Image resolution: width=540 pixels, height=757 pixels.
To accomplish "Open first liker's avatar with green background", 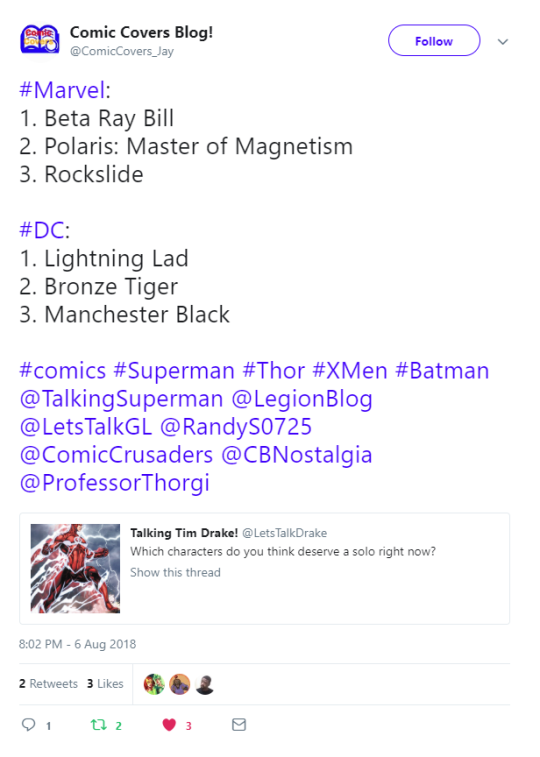I will tap(154, 684).
